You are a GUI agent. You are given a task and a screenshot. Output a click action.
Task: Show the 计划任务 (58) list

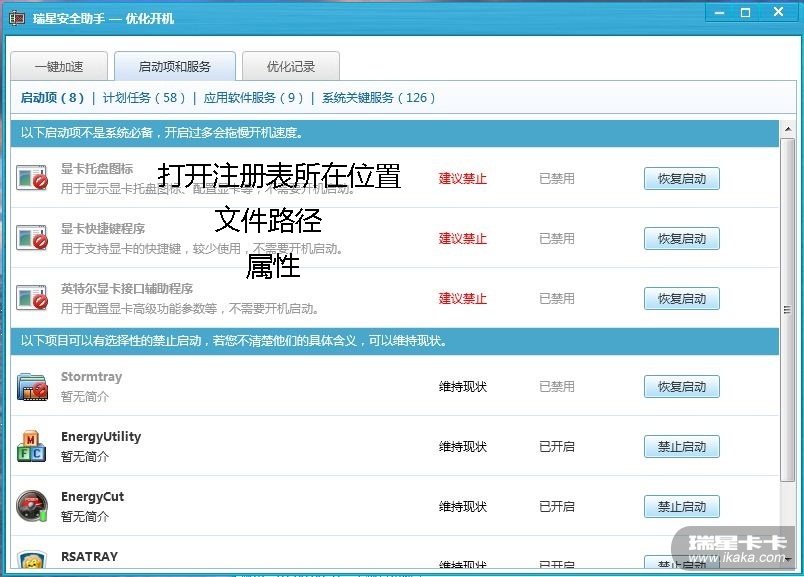[x=145, y=98]
